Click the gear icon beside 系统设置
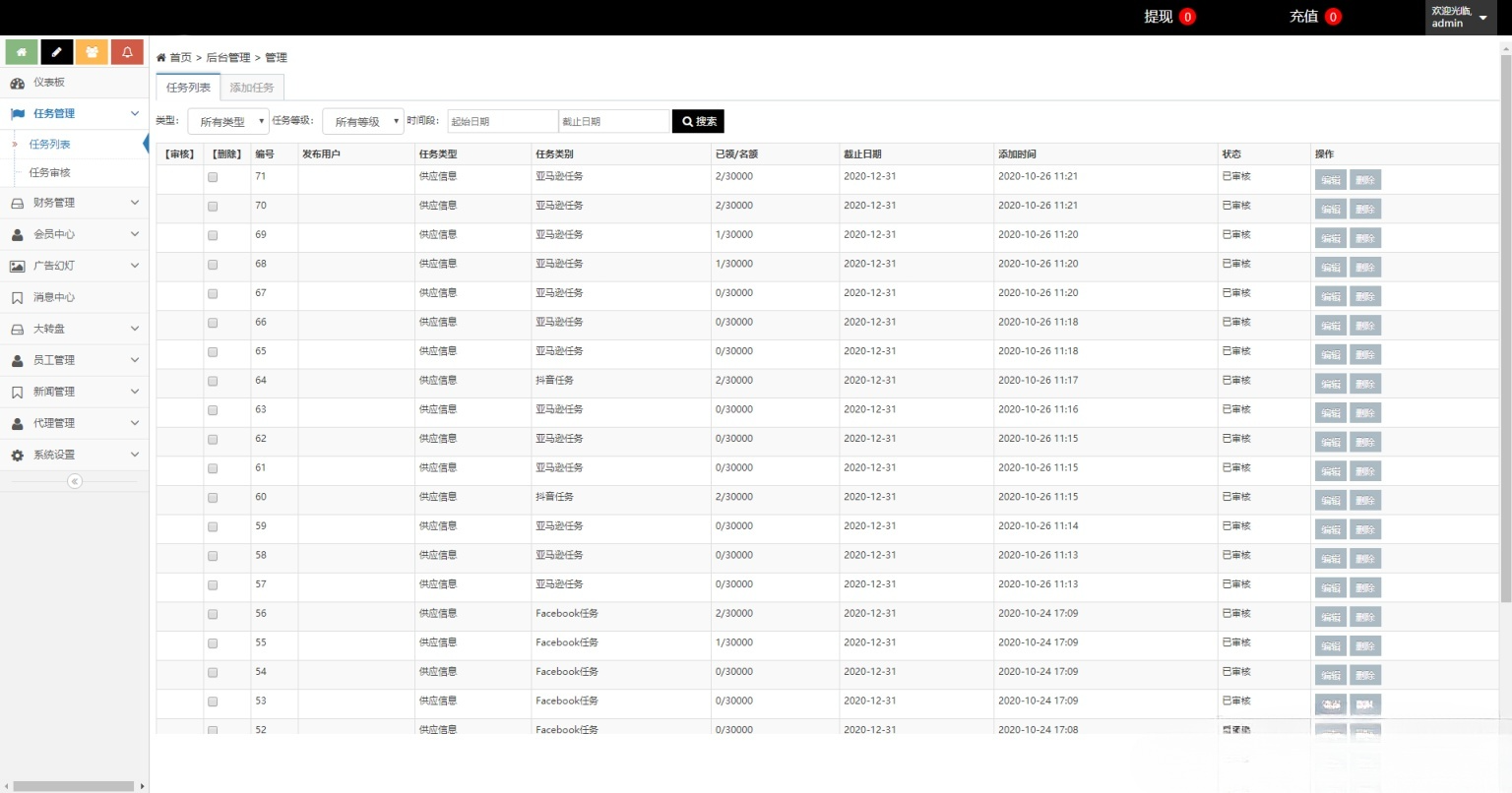The image size is (1512, 793). [x=17, y=456]
